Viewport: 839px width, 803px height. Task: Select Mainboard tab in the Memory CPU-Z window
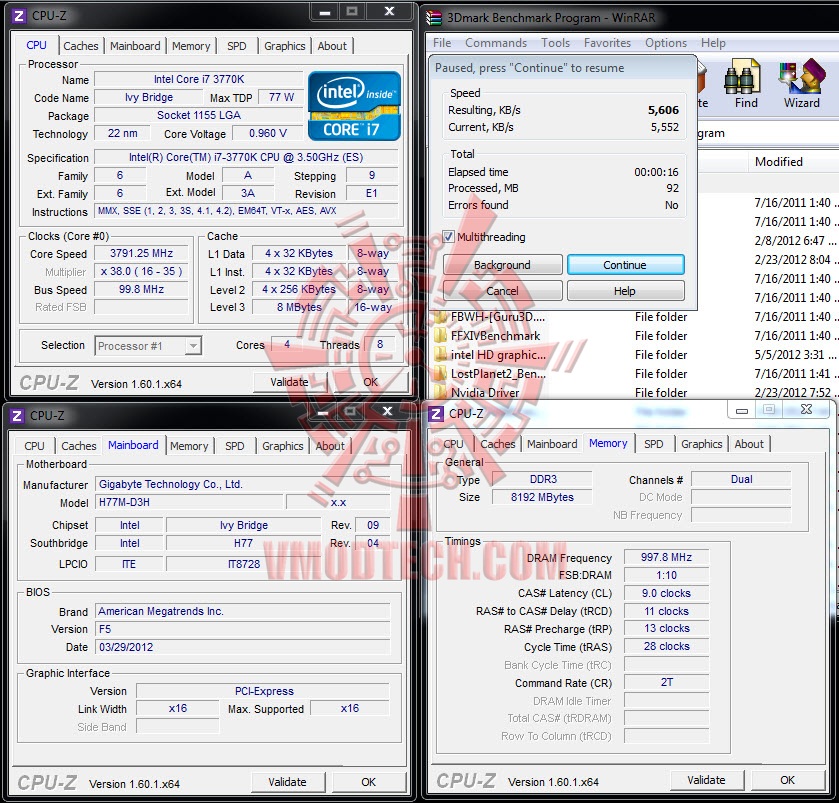pyautogui.click(x=552, y=444)
